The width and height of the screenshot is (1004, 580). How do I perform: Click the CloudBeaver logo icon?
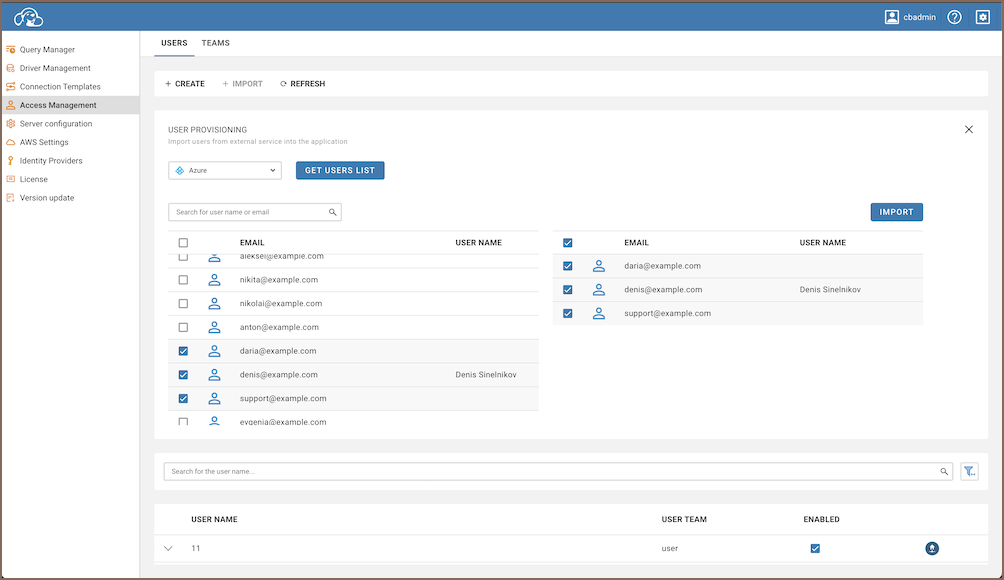[28, 17]
